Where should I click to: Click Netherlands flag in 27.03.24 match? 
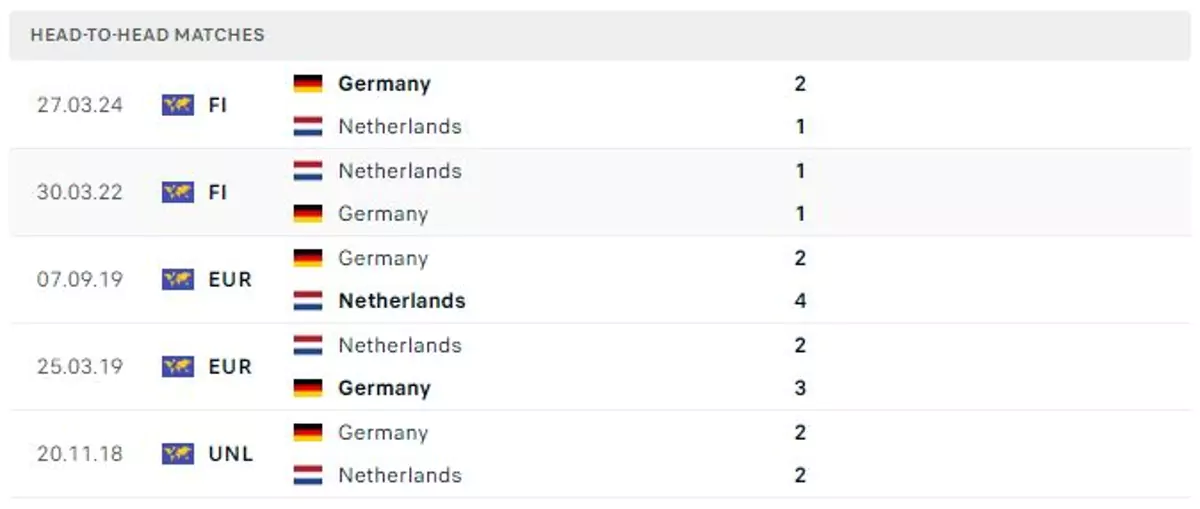[308, 126]
